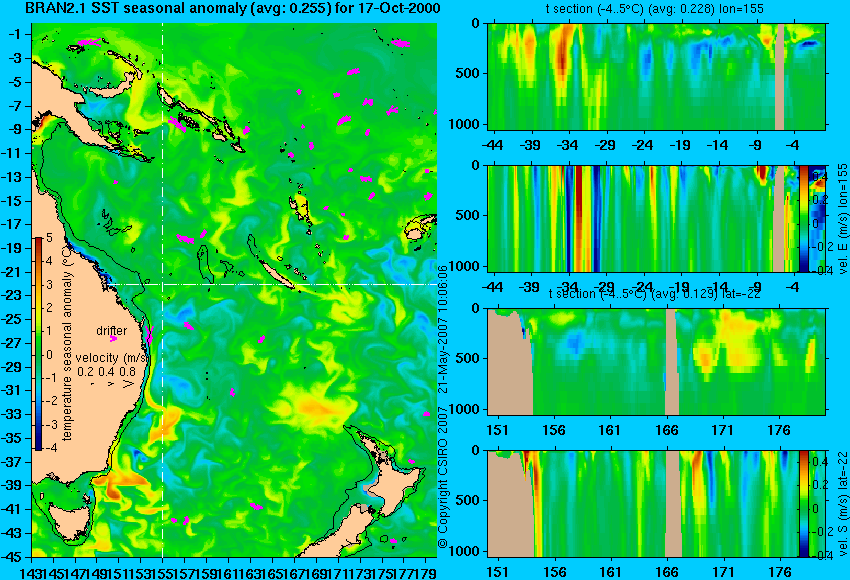
Task: Open the temperature section plot for lon=155
Action: point(656,76)
